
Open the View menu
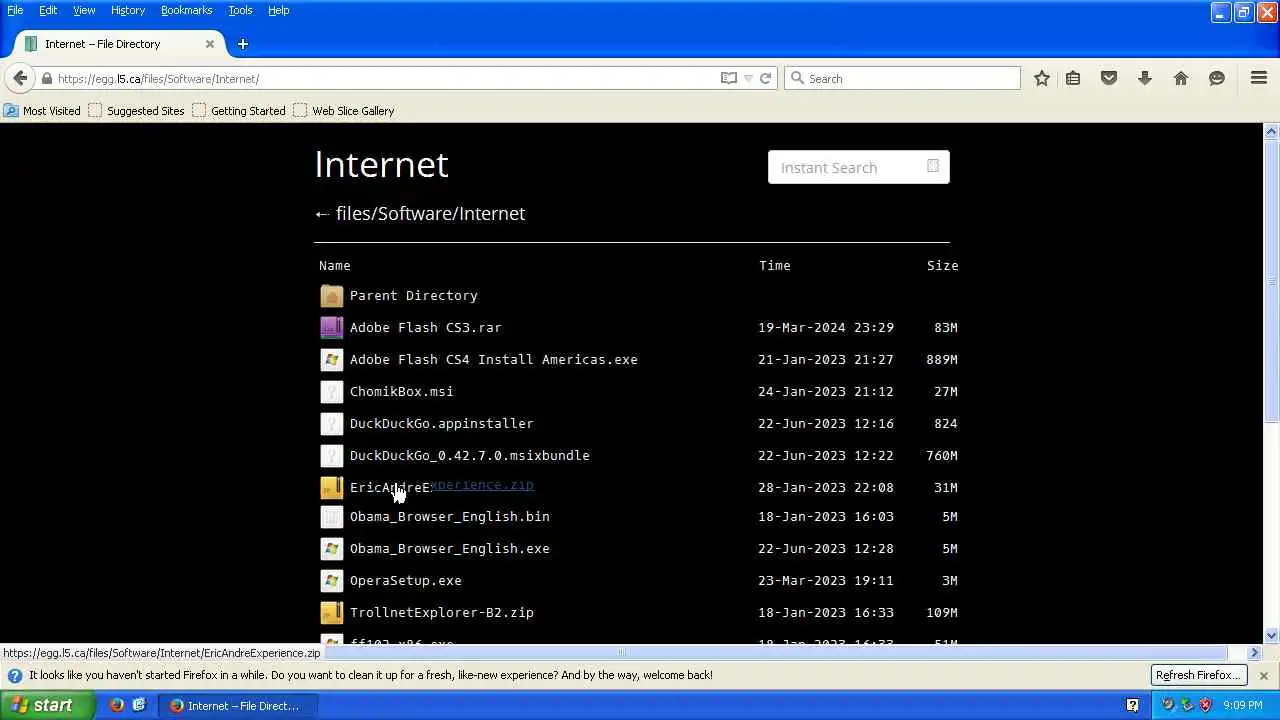[84, 10]
